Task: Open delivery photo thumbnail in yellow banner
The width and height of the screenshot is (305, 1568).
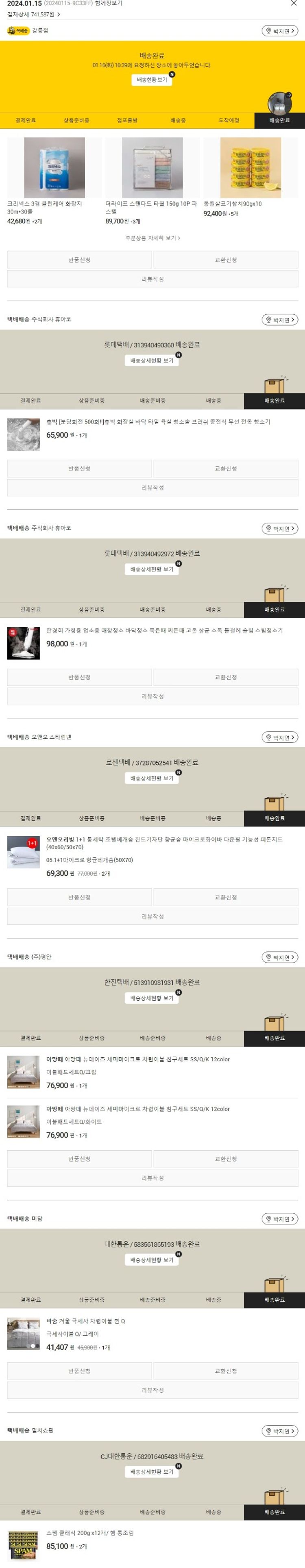Action: 279,103
